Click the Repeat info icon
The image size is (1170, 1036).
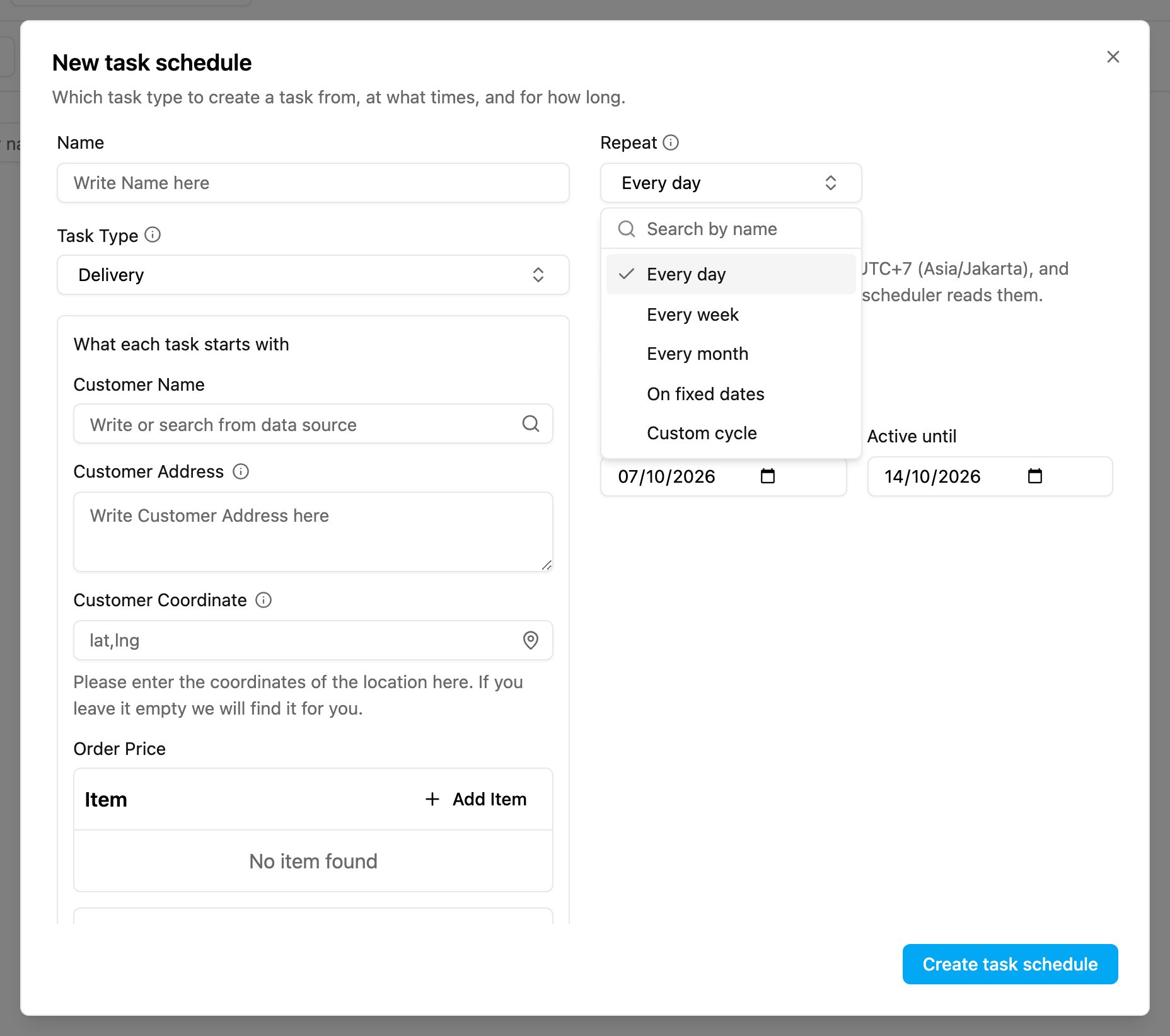671,142
